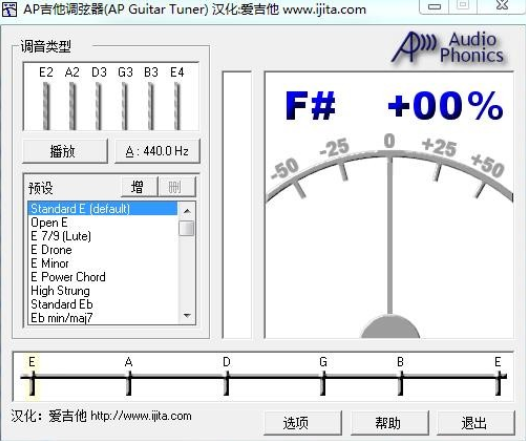Select the G3 string icon
526x441 pixels.
(x=124, y=106)
